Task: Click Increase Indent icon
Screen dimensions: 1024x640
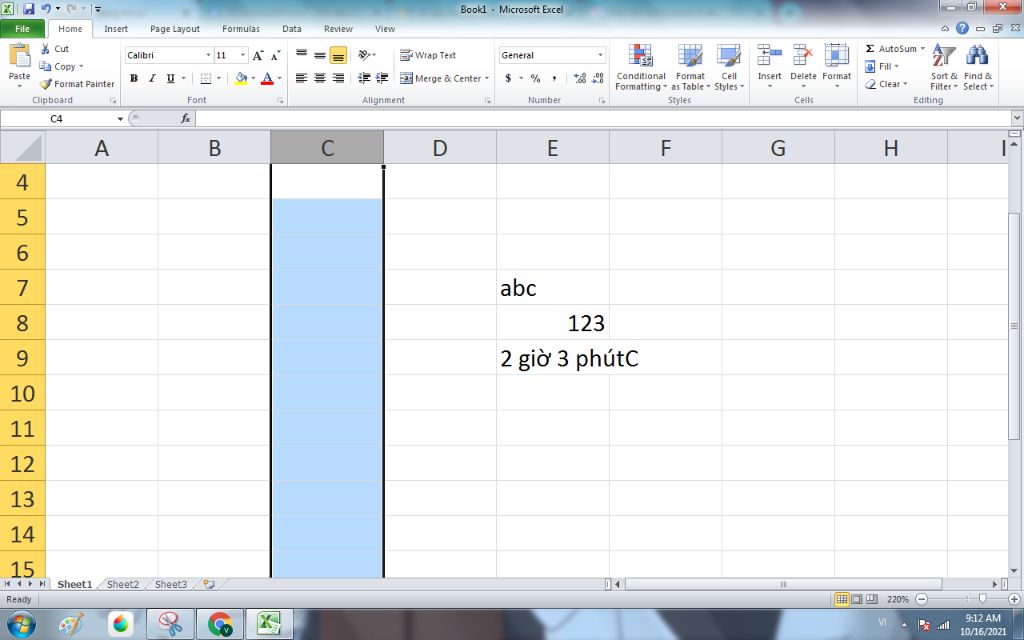Action: click(x=382, y=78)
